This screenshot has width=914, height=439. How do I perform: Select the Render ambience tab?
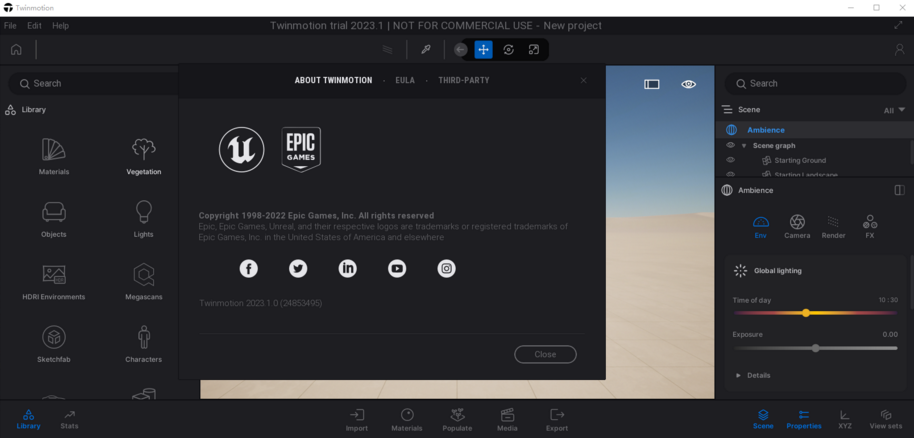[x=834, y=227]
